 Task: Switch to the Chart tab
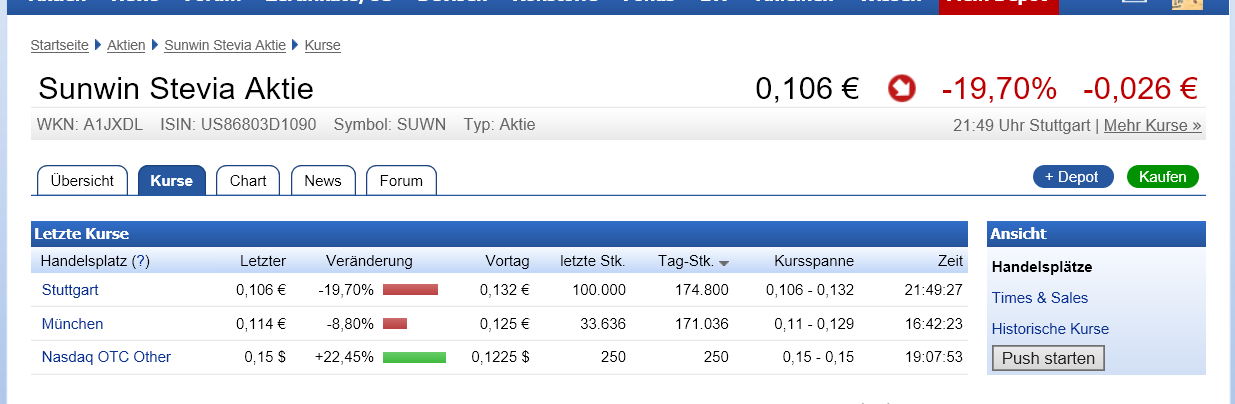248,181
